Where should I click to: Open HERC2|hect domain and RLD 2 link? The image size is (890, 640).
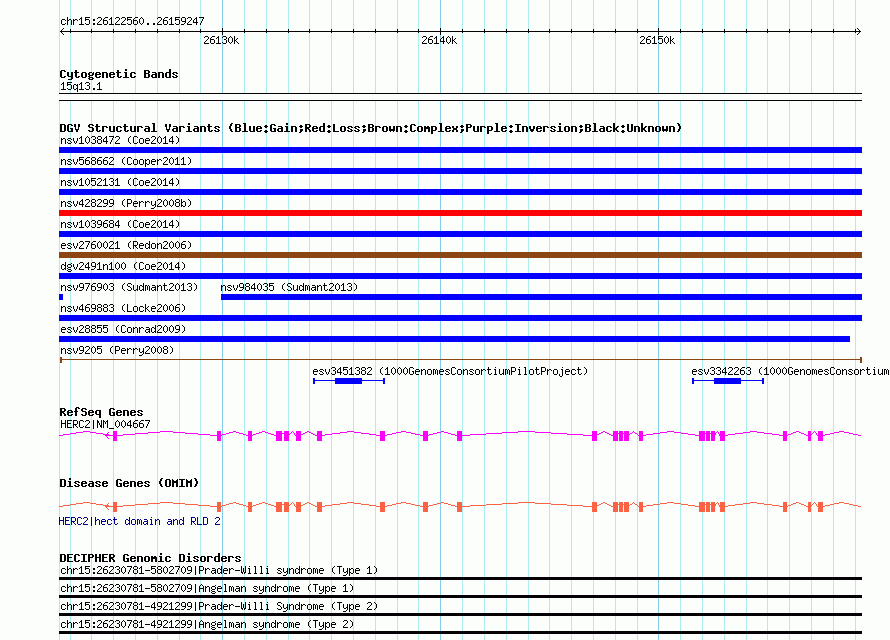tap(140, 521)
